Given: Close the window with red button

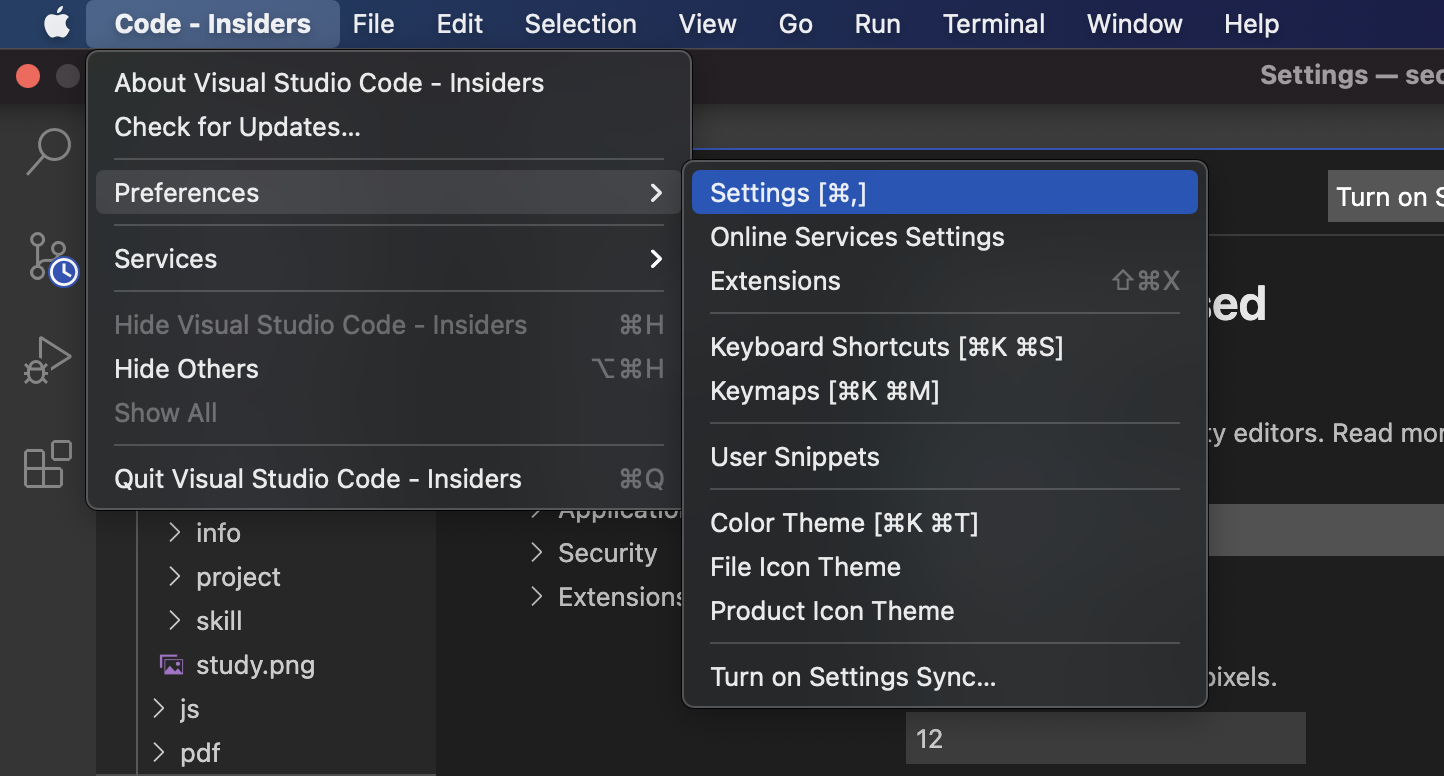Looking at the screenshot, I should pyautogui.click(x=27, y=76).
